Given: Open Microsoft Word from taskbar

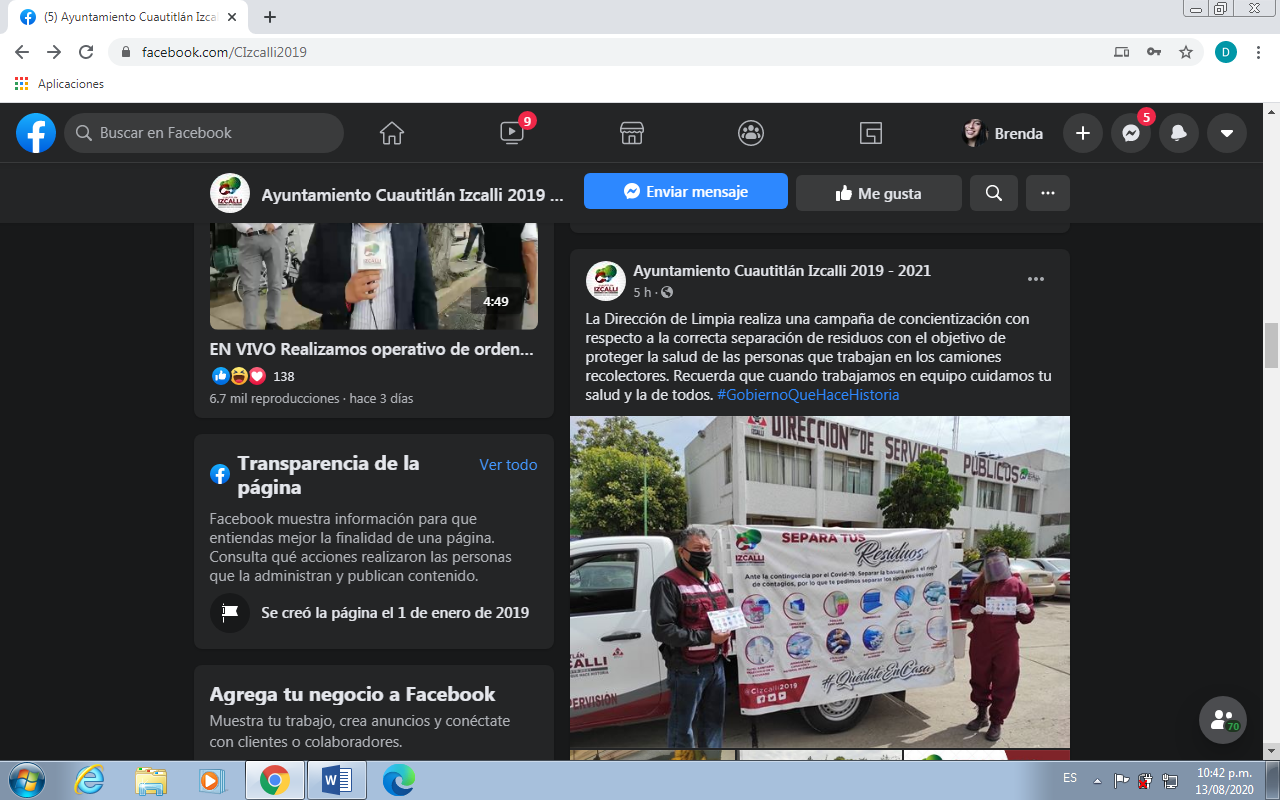Looking at the screenshot, I should point(337,780).
